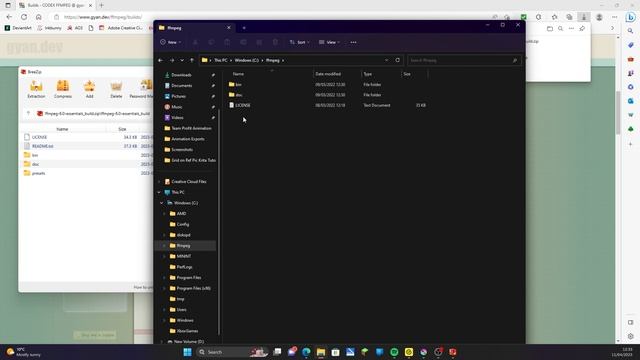Click the Delete trash icon in File Explorer toolbar

click(x=275, y=42)
